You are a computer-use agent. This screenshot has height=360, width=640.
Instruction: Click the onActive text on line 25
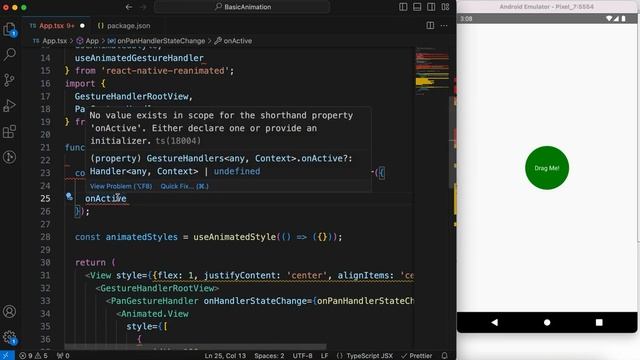pos(106,198)
